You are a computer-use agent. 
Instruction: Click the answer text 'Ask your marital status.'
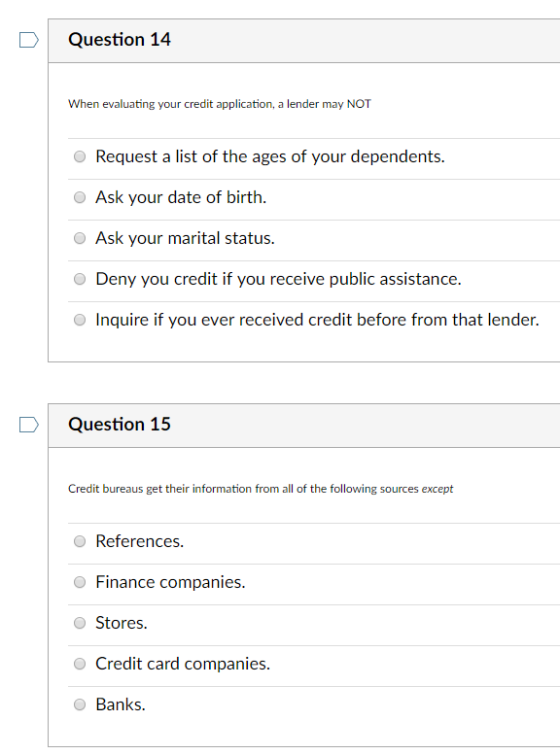point(185,238)
